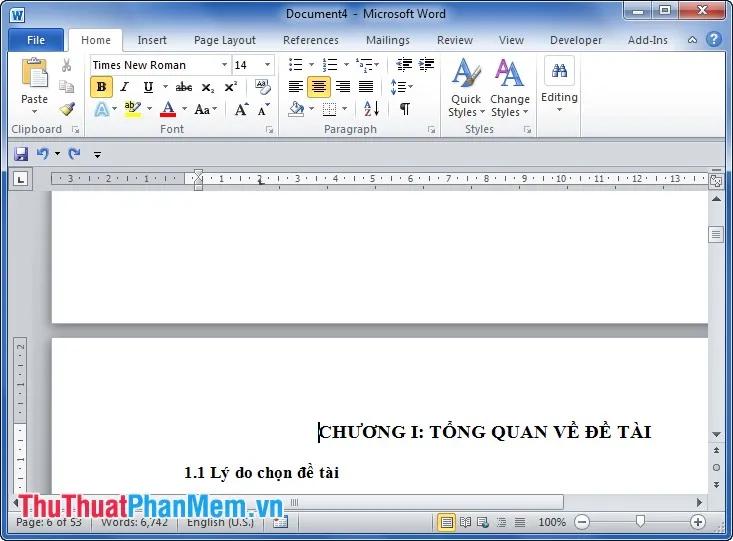Show paragraph marks with pilcrow icon
This screenshot has width=733, height=541.
click(x=404, y=109)
